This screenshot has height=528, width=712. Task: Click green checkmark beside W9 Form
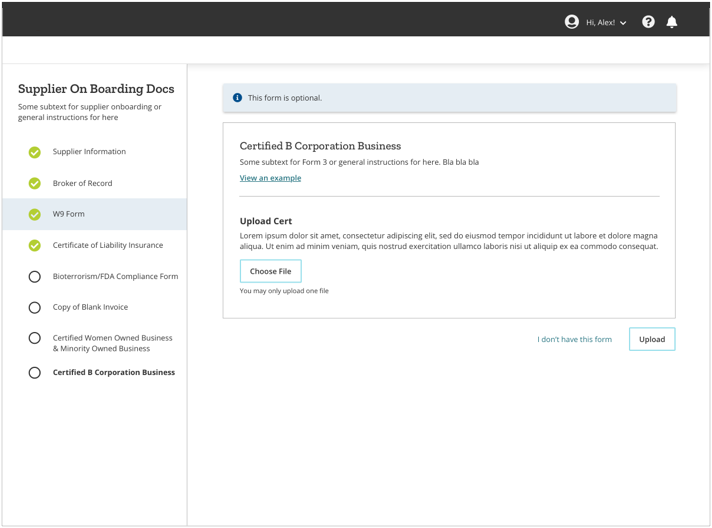35,214
